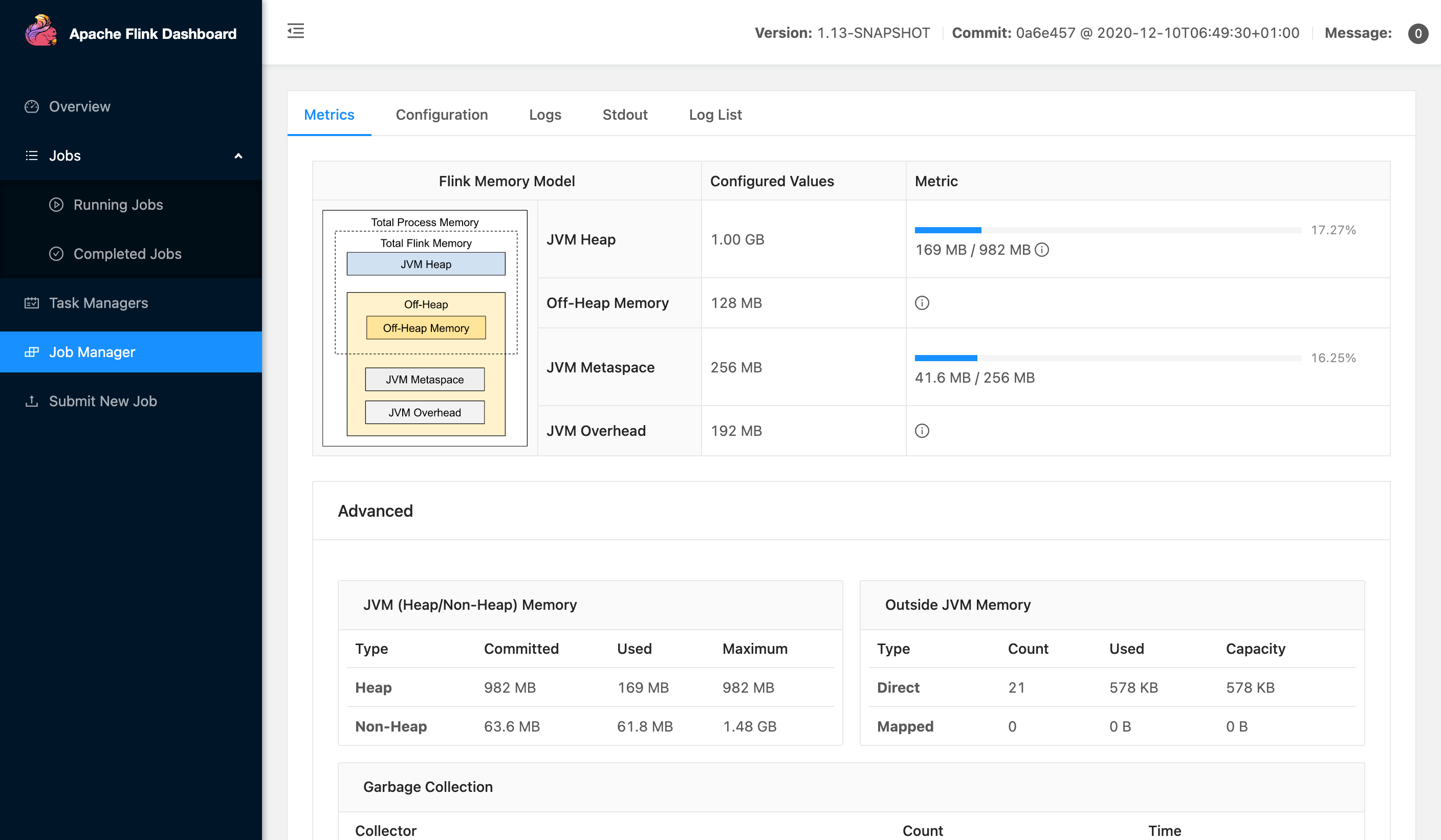Click the Task Managers sidebar icon
Image resolution: width=1441 pixels, height=840 pixels.
coord(31,303)
